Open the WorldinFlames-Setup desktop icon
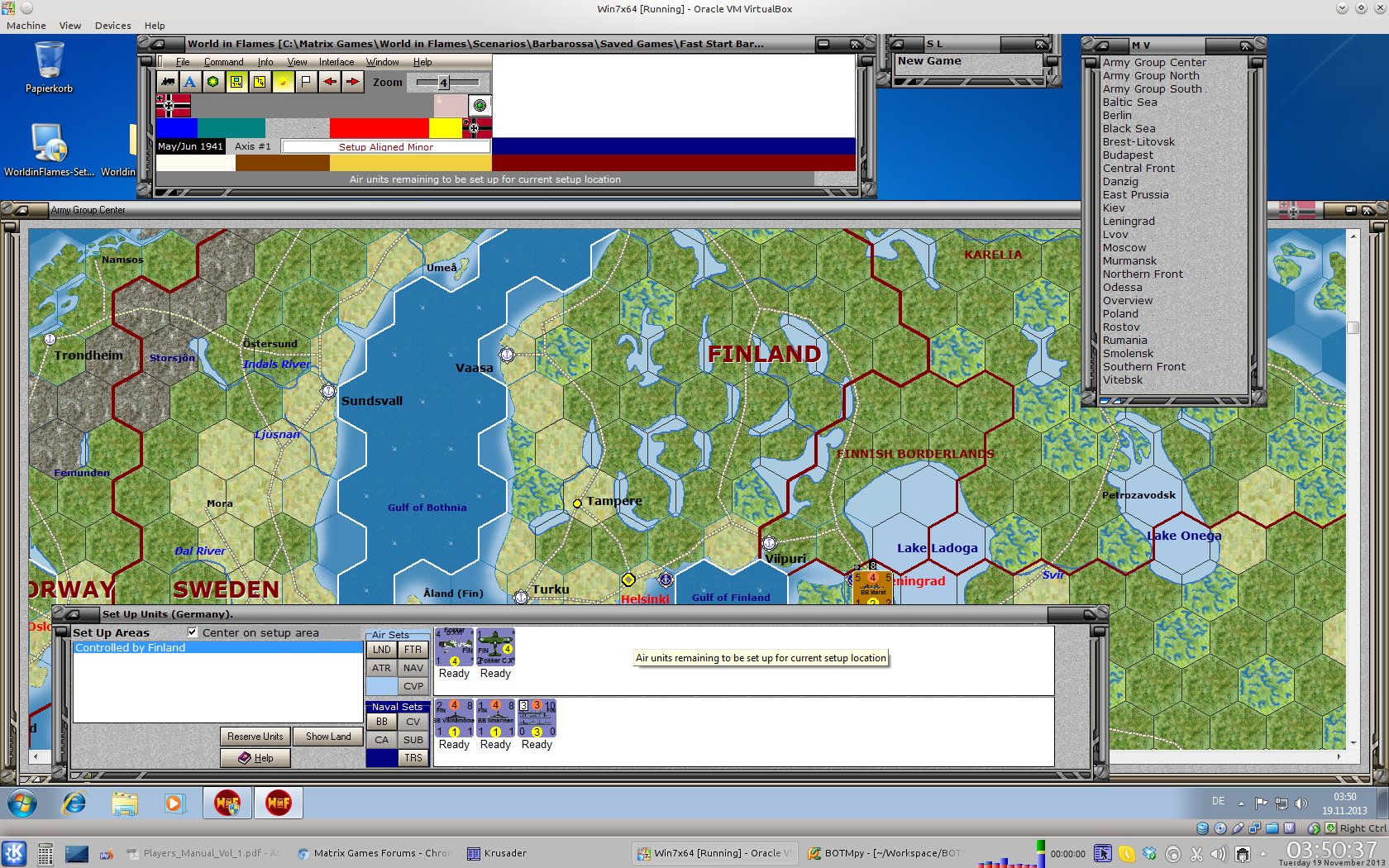The height and width of the screenshot is (868, 1389). click(50, 150)
